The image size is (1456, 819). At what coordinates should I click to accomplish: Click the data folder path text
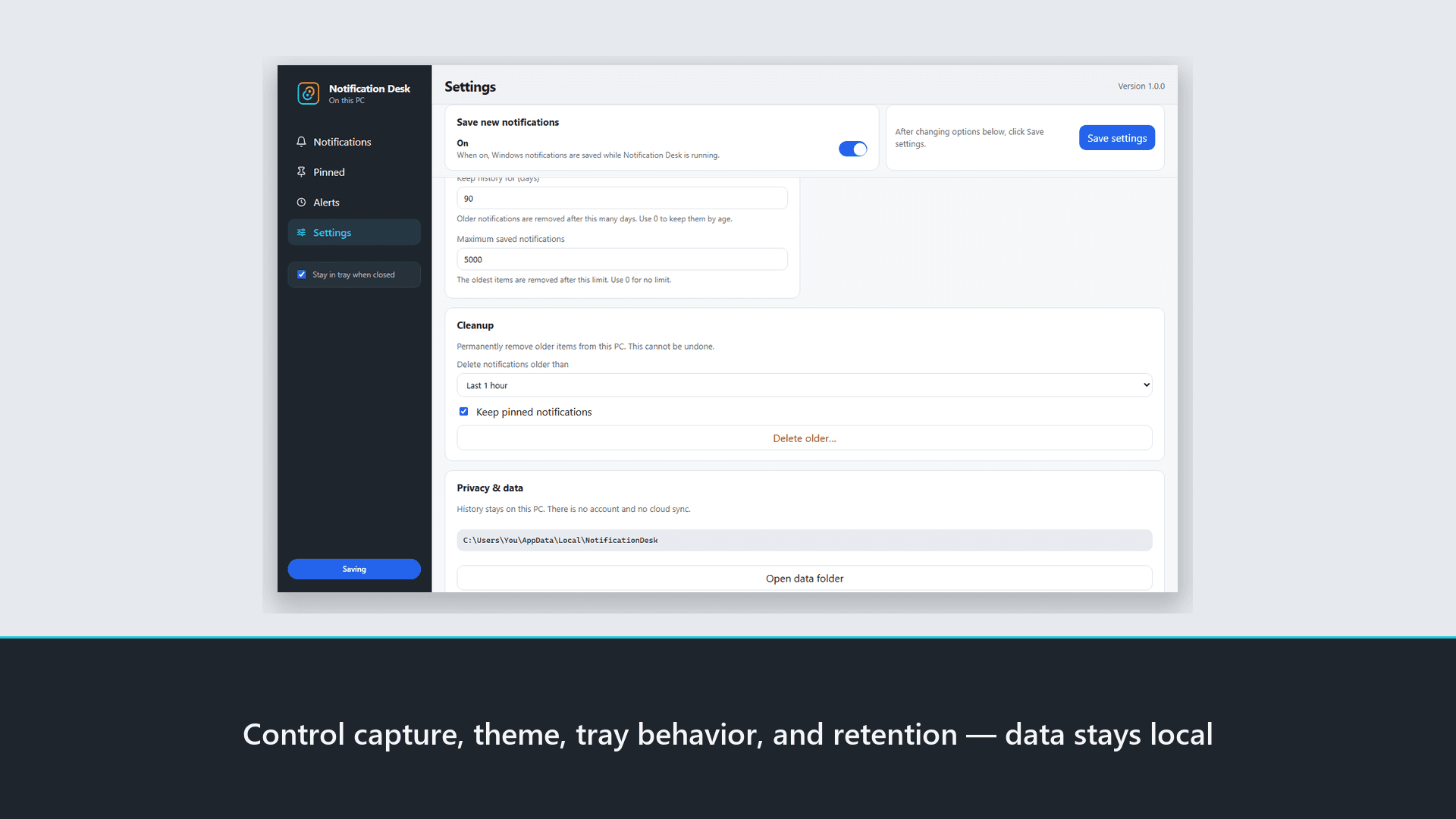[x=560, y=541]
